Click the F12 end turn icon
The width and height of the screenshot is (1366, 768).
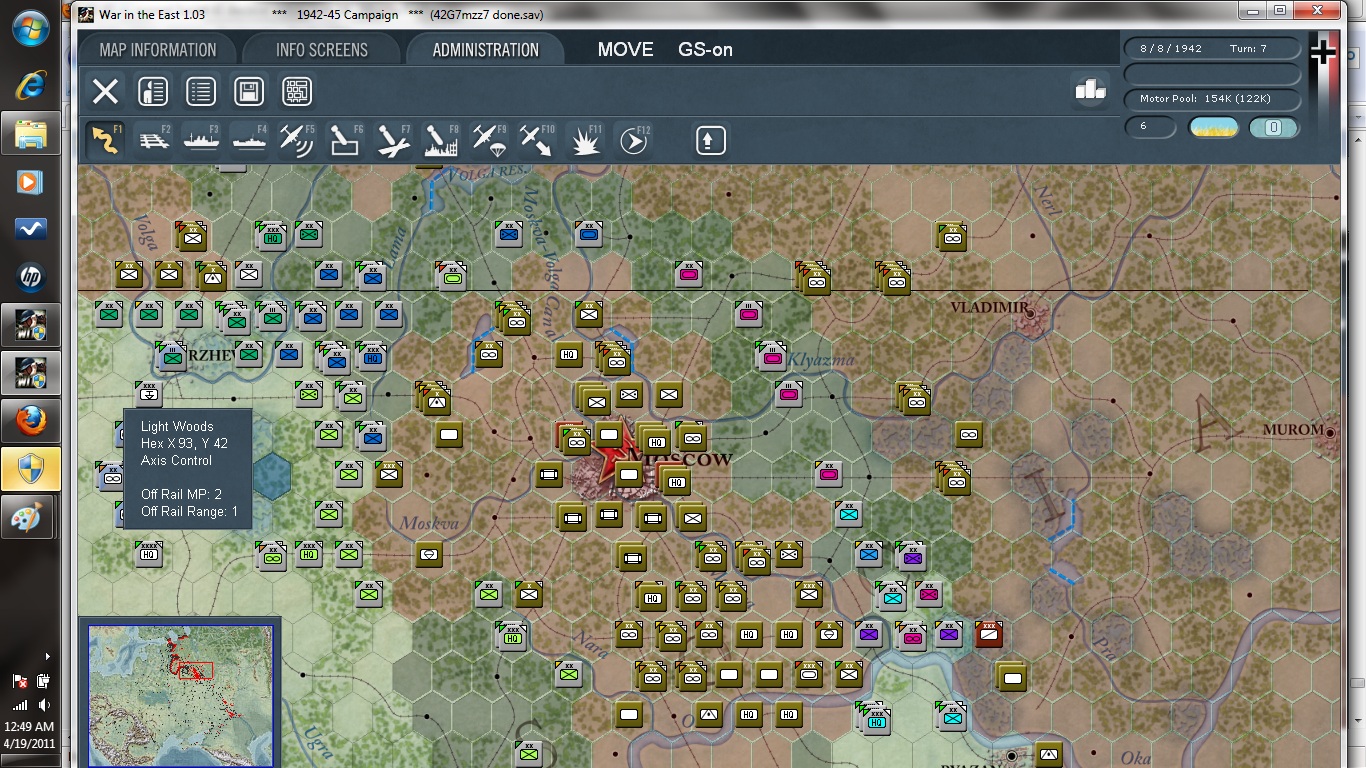[633, 140]
